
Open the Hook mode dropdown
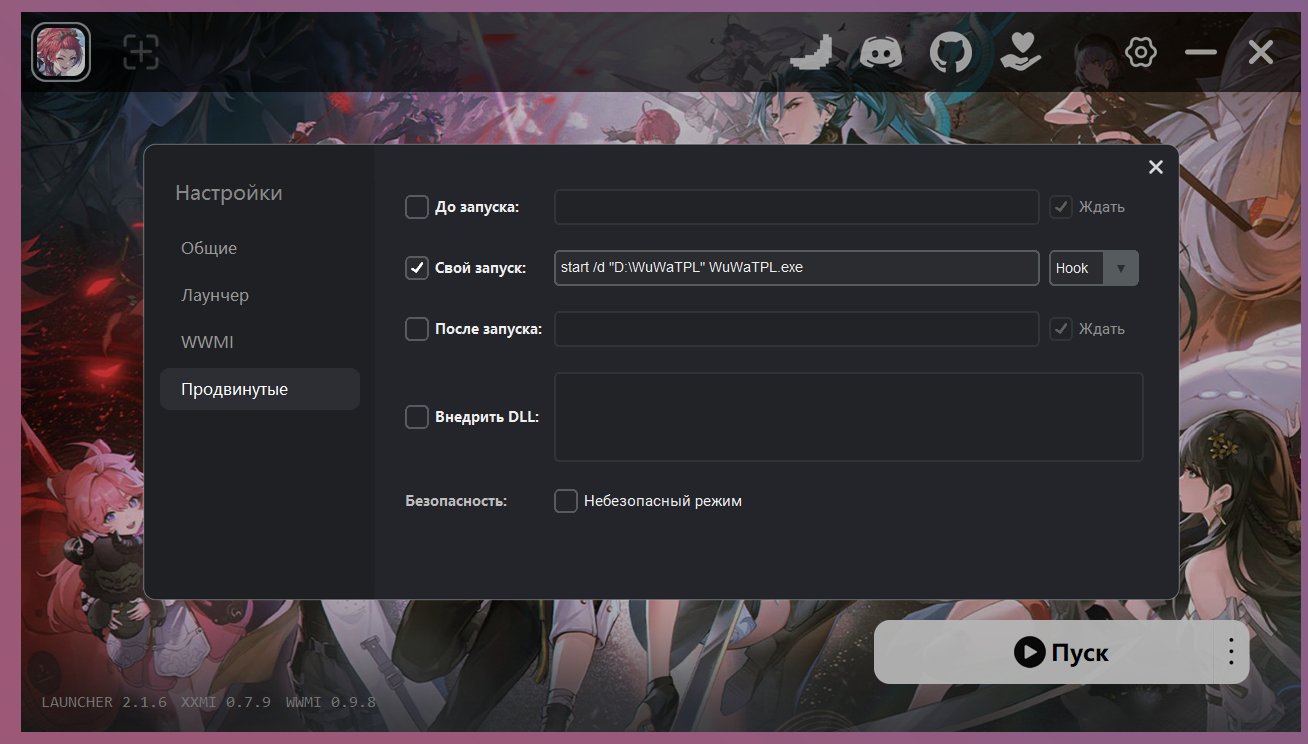coord(1094,268)
